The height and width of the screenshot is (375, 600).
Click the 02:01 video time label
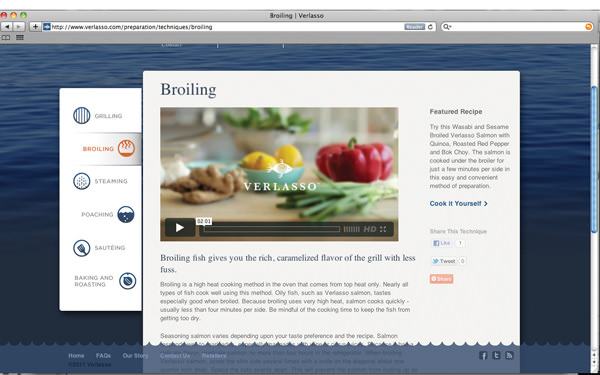pos(204,221)
